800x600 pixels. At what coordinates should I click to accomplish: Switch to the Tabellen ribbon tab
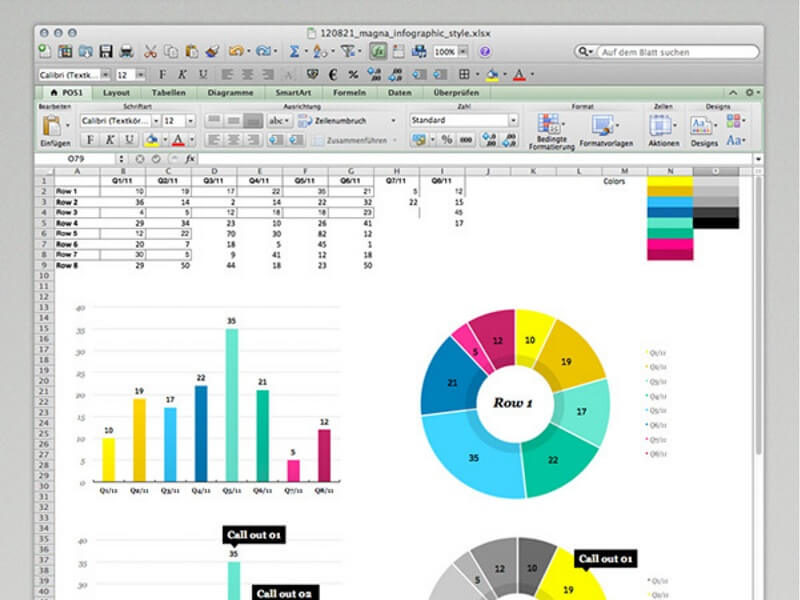(168, 92)
